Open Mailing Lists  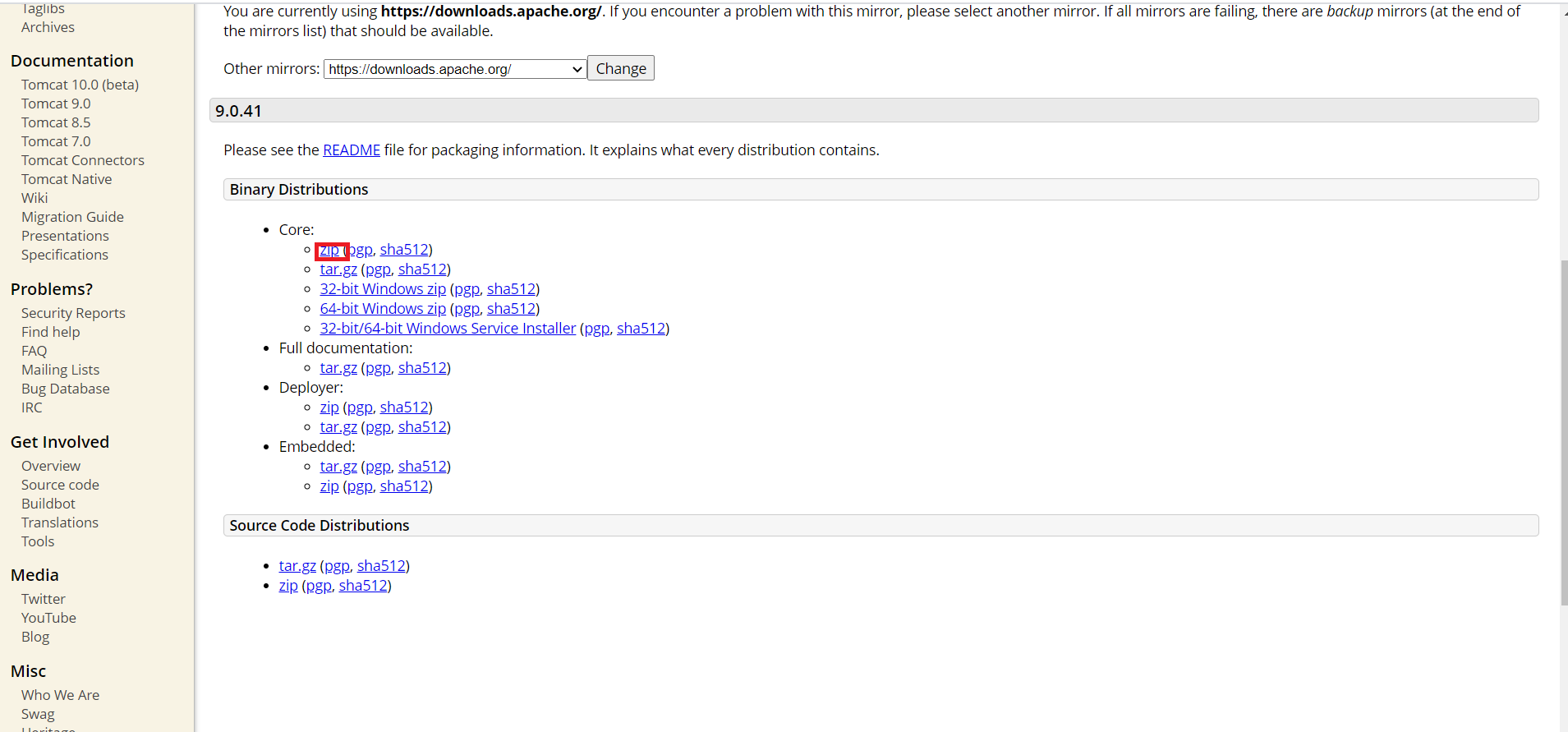coord(60,370)
